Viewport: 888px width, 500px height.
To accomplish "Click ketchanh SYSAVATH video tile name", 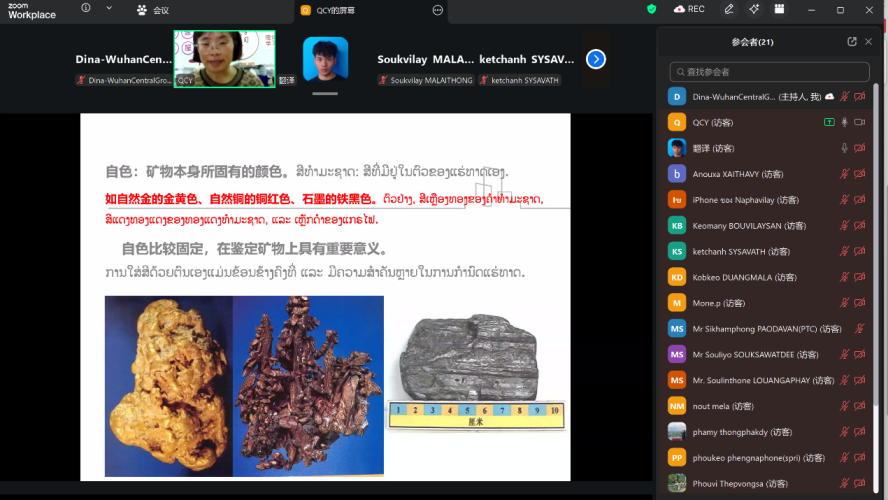I will coord(526,59).
